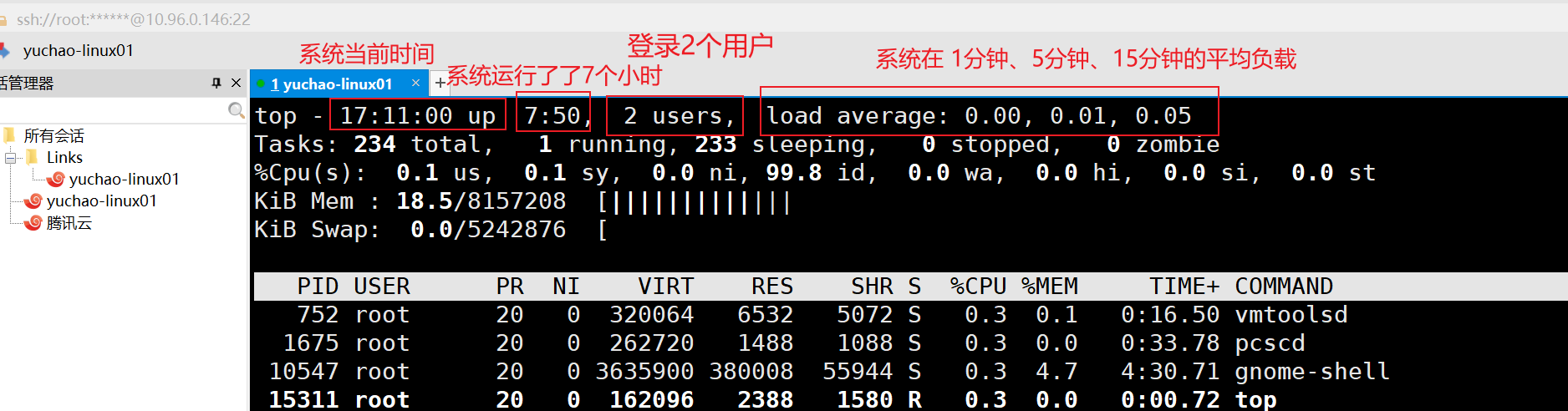
Task: Click the yuchao-linux01 quick link button
Action: [77, 50]
